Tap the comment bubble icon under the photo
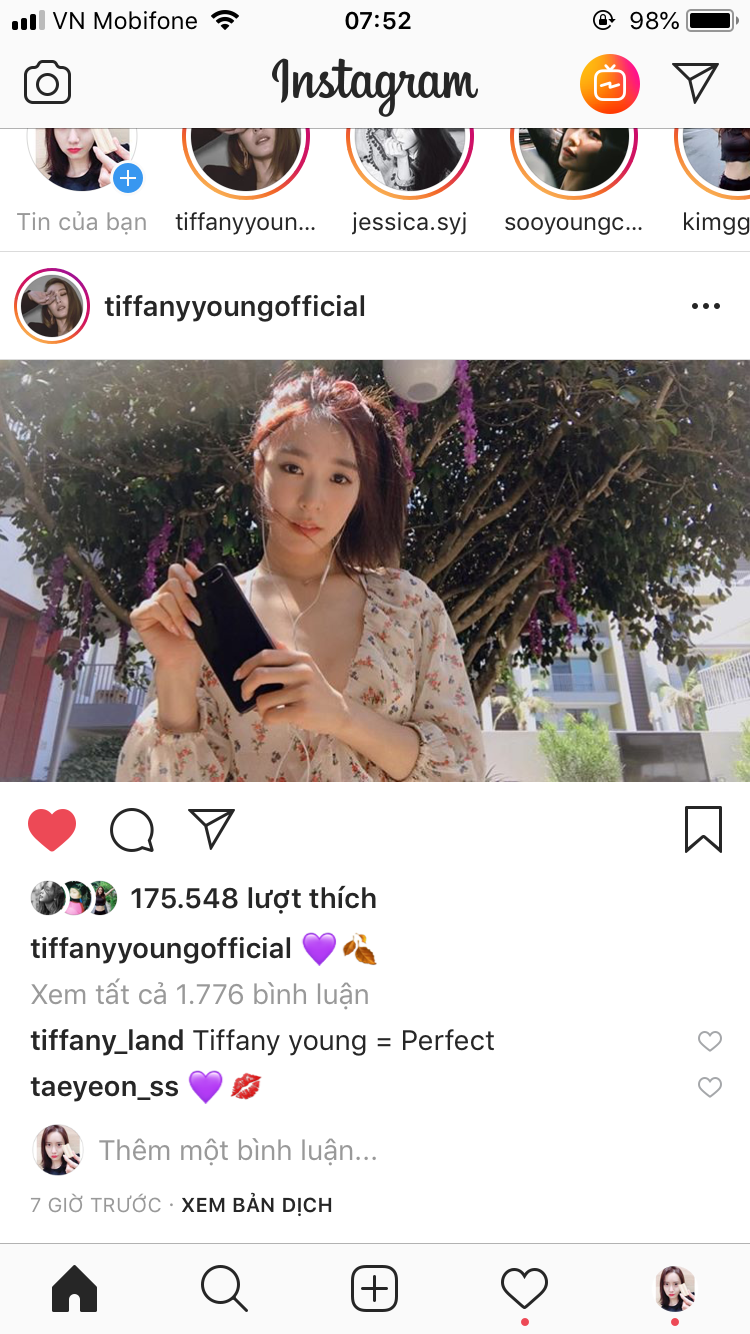This screenshot has width=750, height=1334. tap(132, 830)
